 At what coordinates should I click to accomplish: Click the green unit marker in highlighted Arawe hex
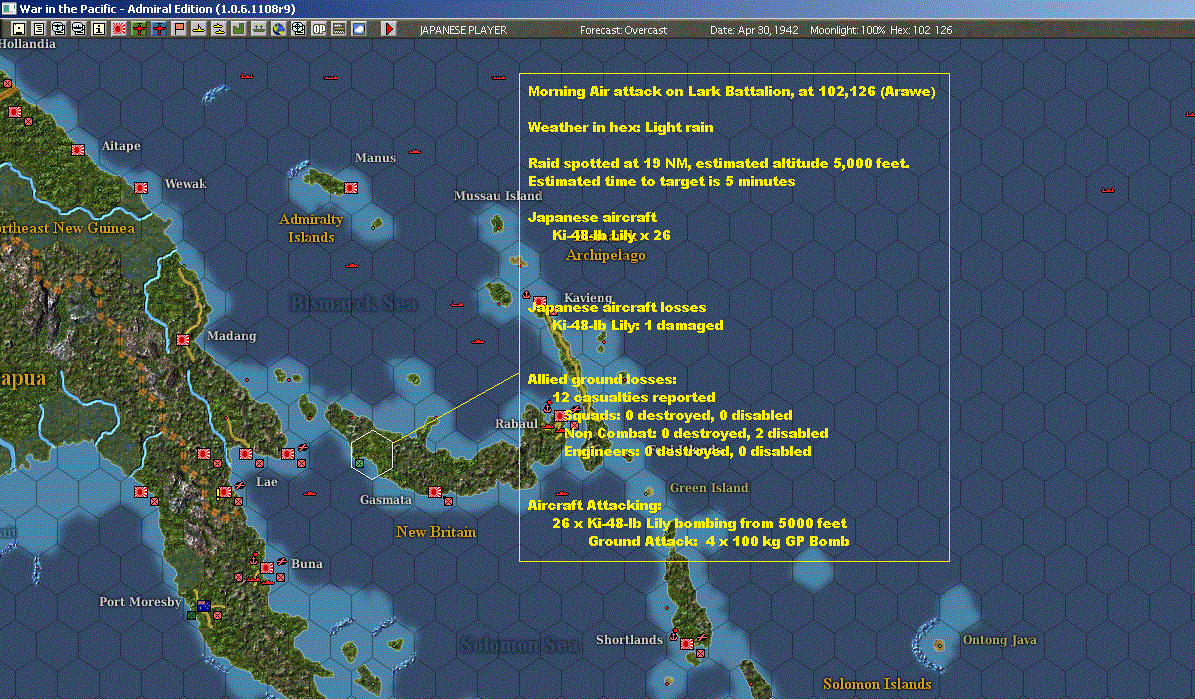(360, 463)
